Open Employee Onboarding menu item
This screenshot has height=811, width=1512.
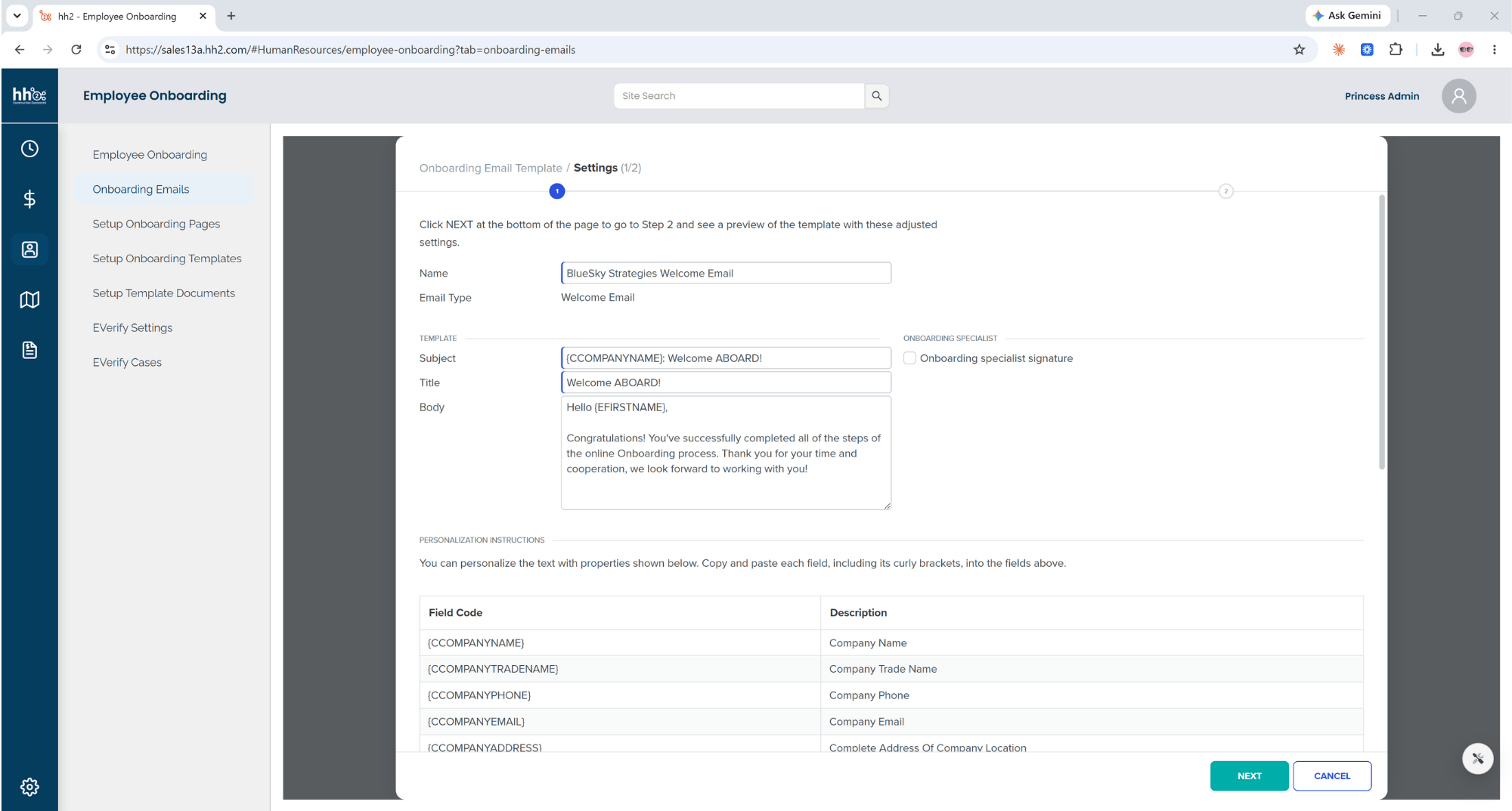point(150,155)
